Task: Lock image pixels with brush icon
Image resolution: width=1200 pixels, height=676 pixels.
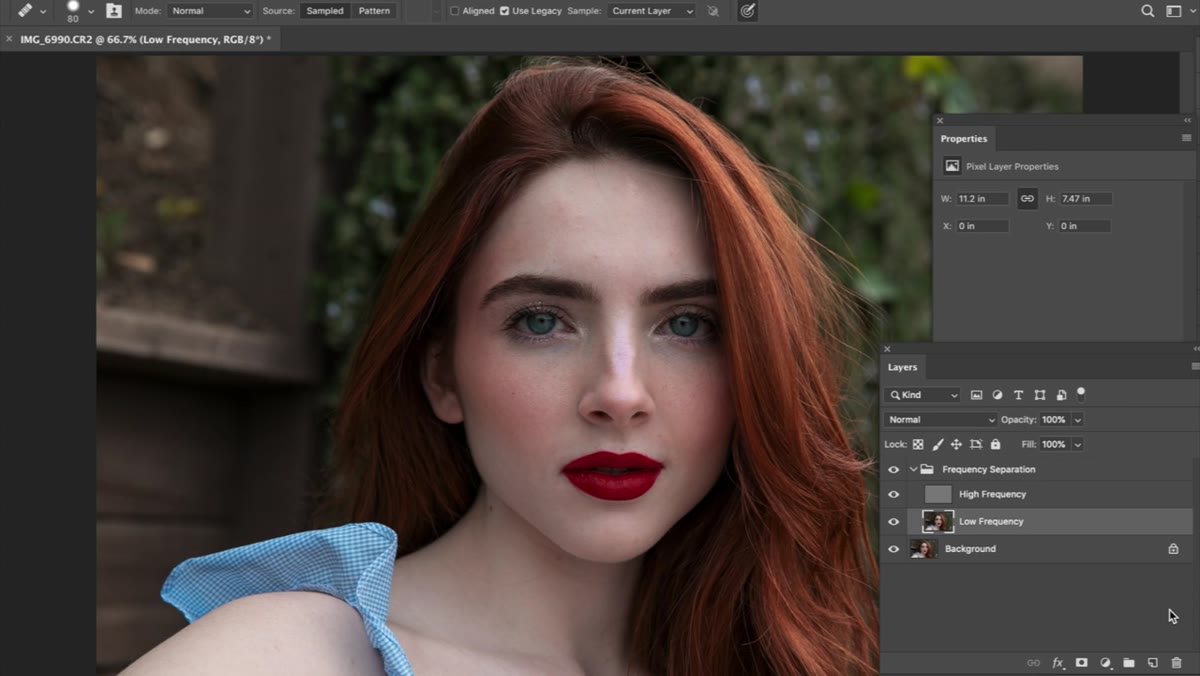Action: pos(937,444)
